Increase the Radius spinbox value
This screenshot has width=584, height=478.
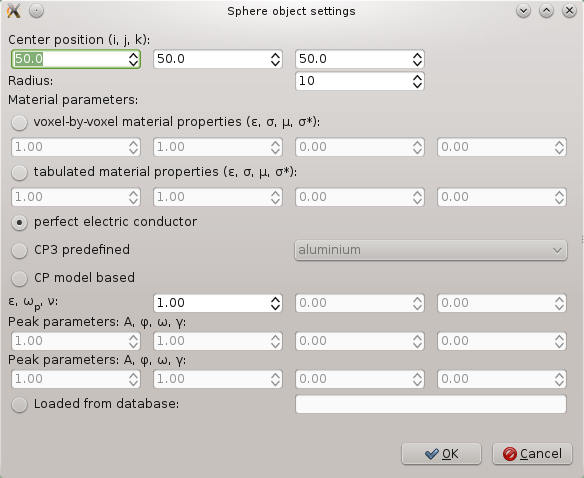tap(418, 77)
